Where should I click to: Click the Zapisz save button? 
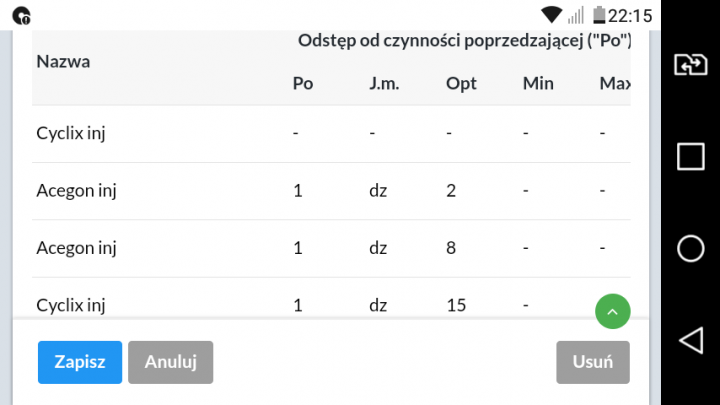80,362
